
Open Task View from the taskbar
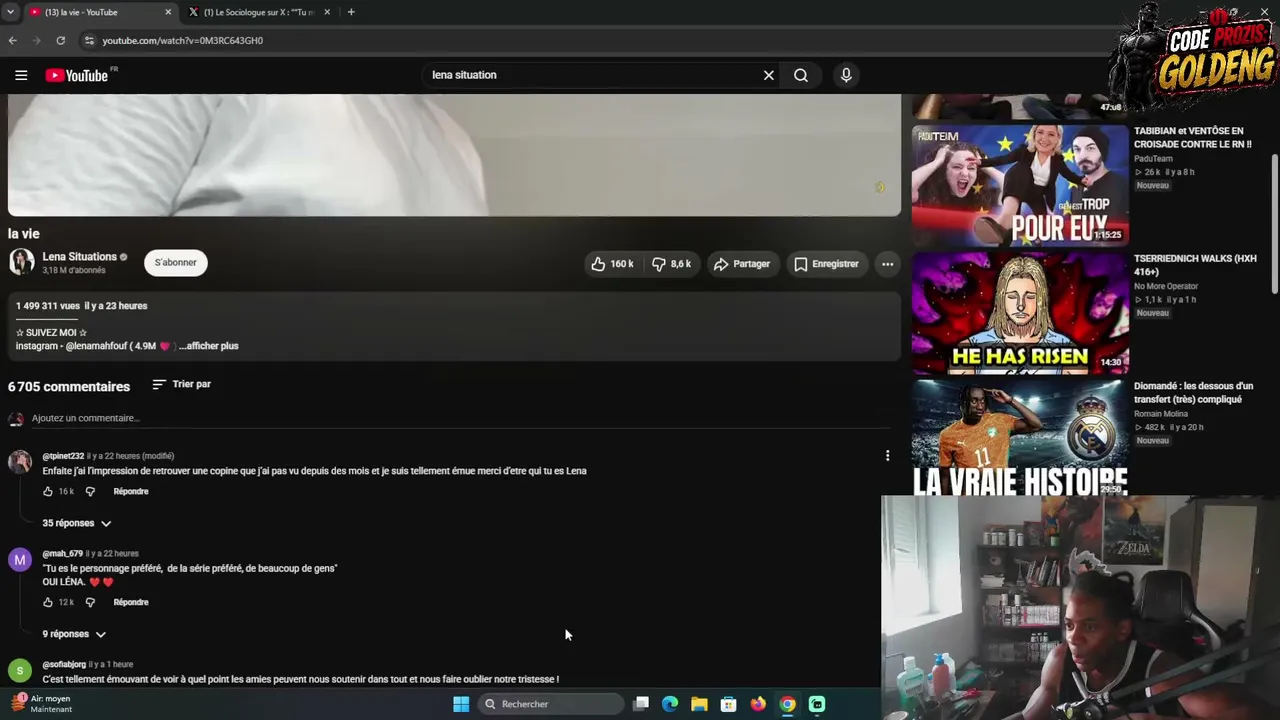tap(641, 704)
